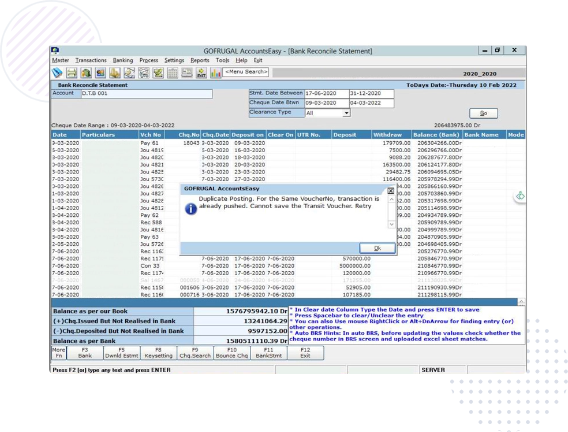Click the F11 BankStmt button
568x432 pixels.
pos(269,353)
